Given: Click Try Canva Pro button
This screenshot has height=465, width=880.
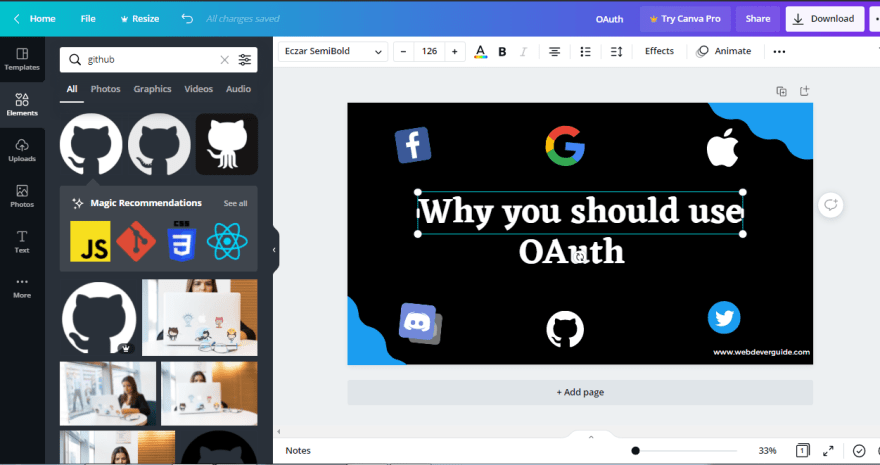Looking at the screenshot, I should (685, 19).
